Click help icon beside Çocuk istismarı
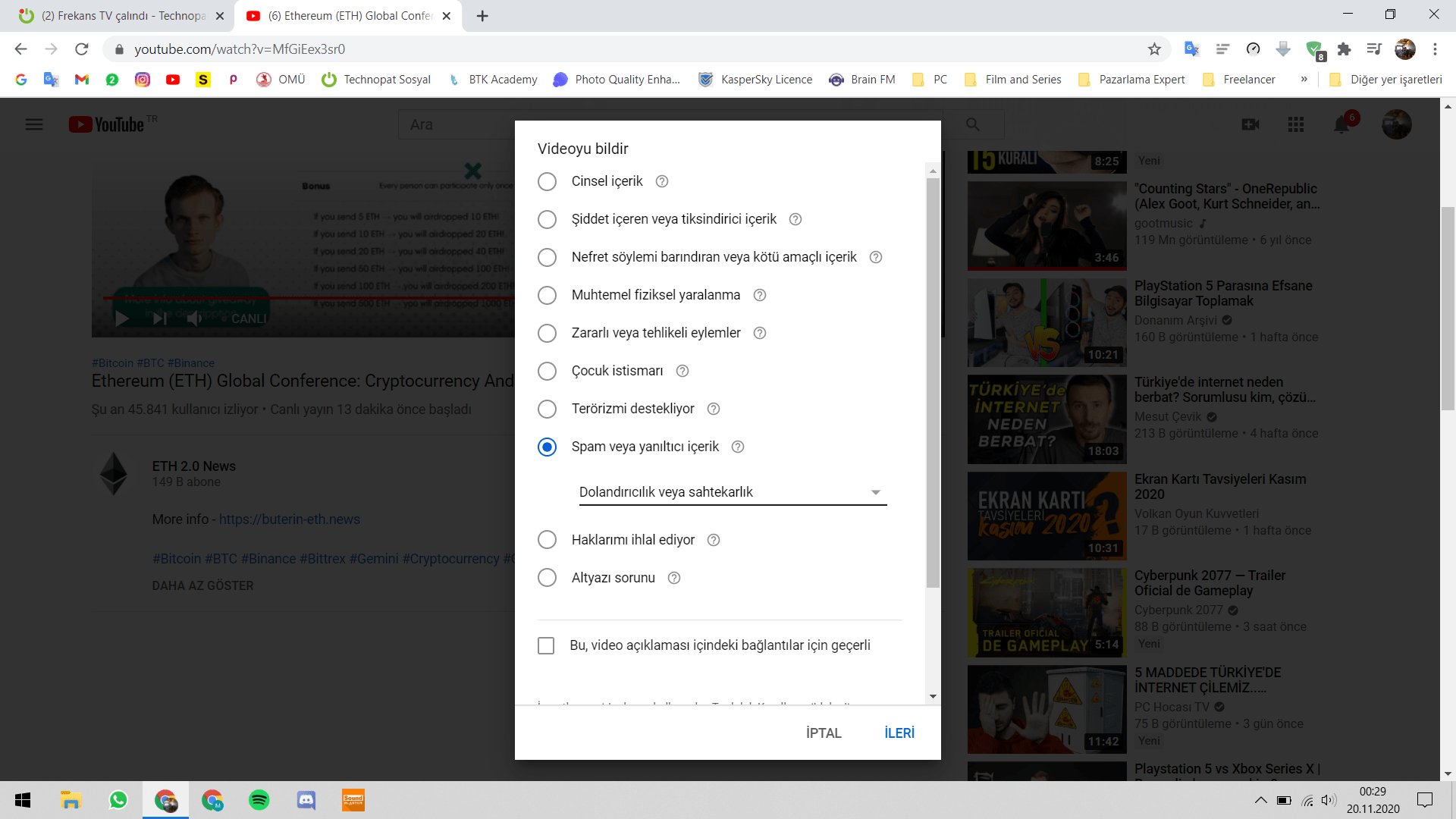 point(682,371)
